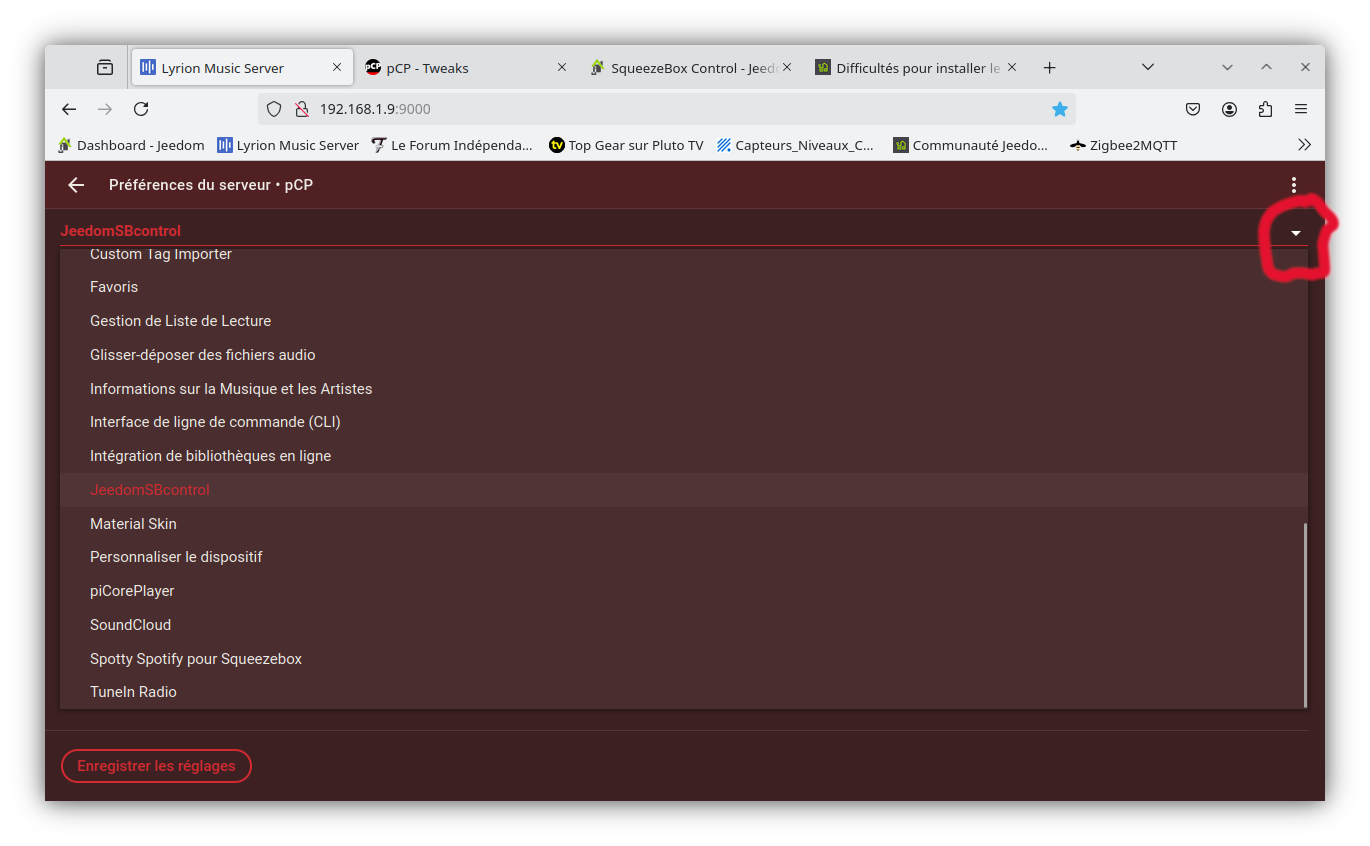Close the SqueezeBox Control tab

point(787,68)
